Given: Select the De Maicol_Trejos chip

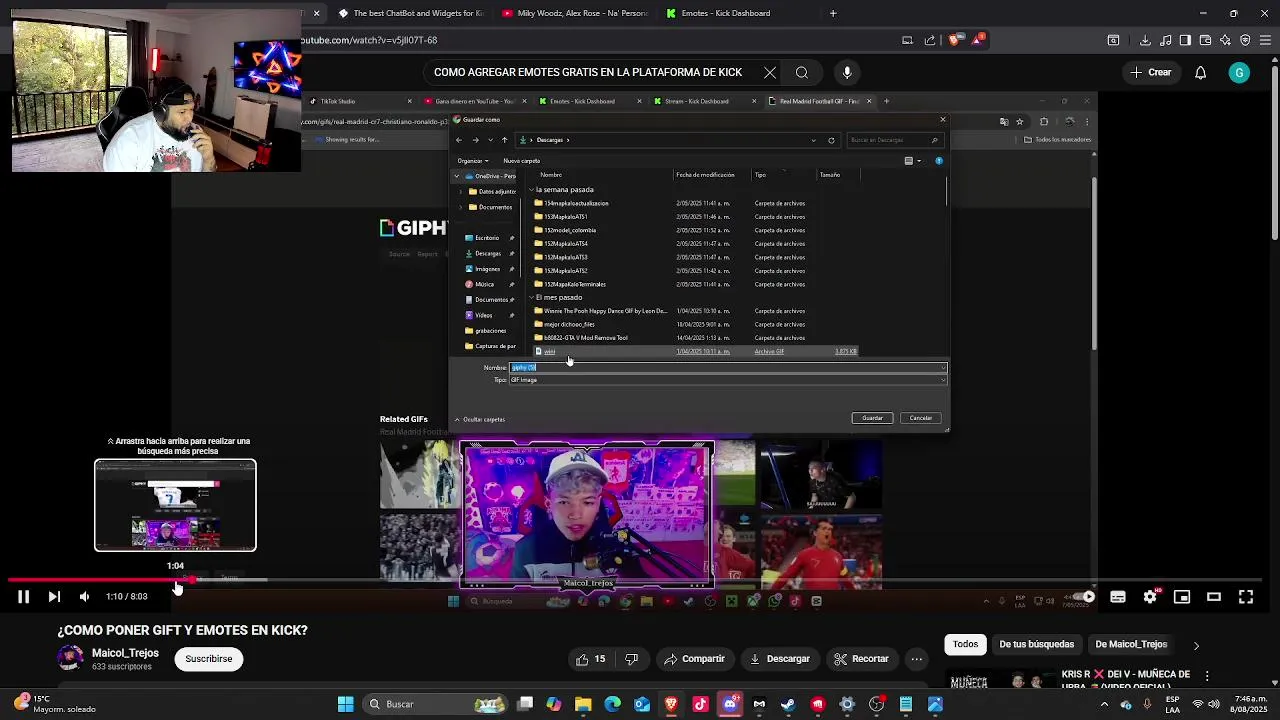Looking at the screenshot, I should pyautogui.click(x=1131, y=644).
